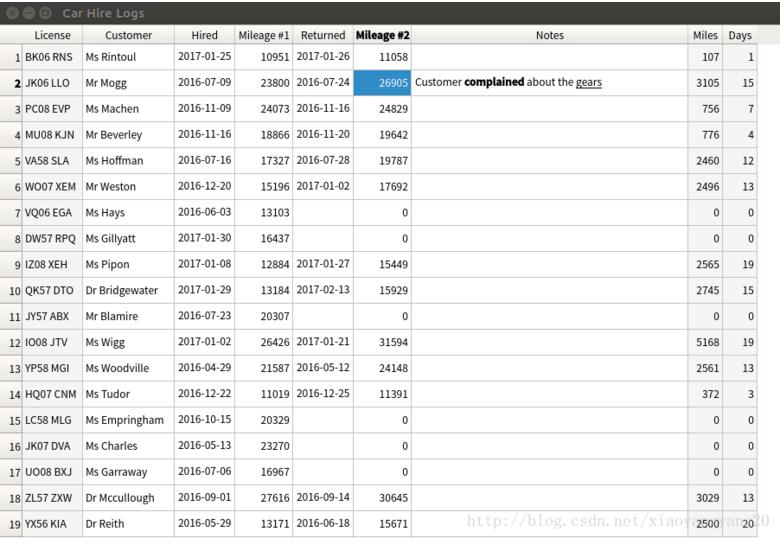The image size is (780, 544).
Task: Click miles cell 3029
Action: (x=705, y=498)
